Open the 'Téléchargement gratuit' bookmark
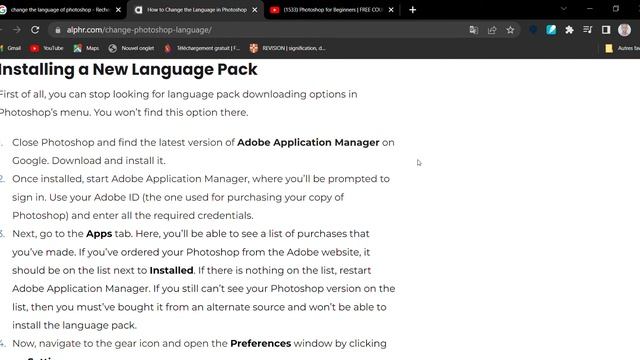The height and width of the screenshot is (360, 640). [x=202, y=48]
